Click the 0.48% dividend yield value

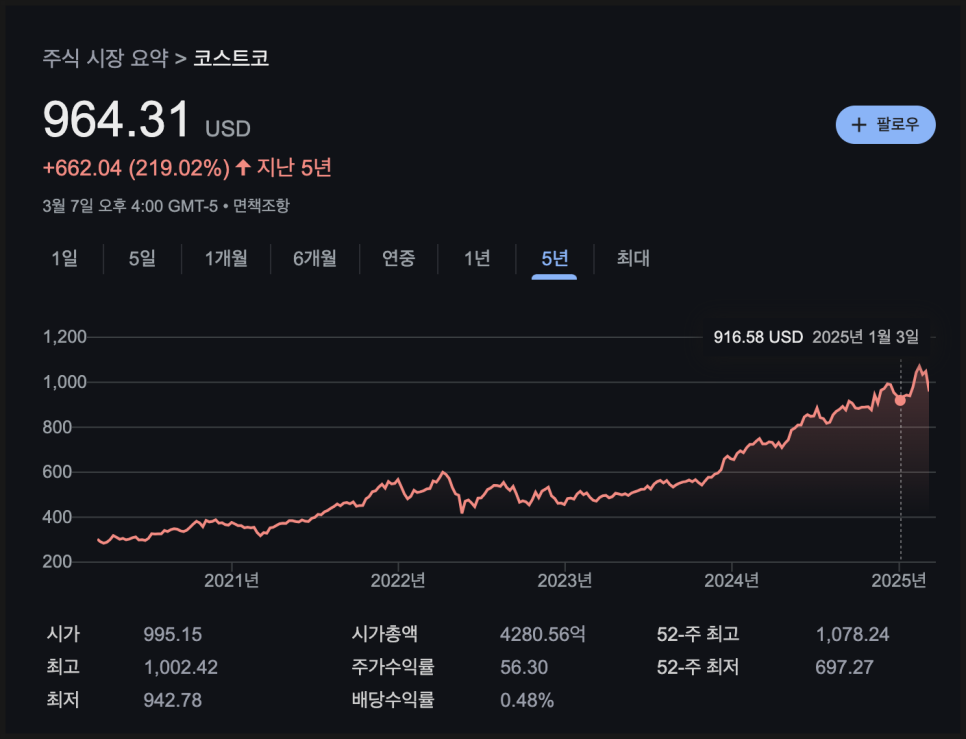coord(527,700)
